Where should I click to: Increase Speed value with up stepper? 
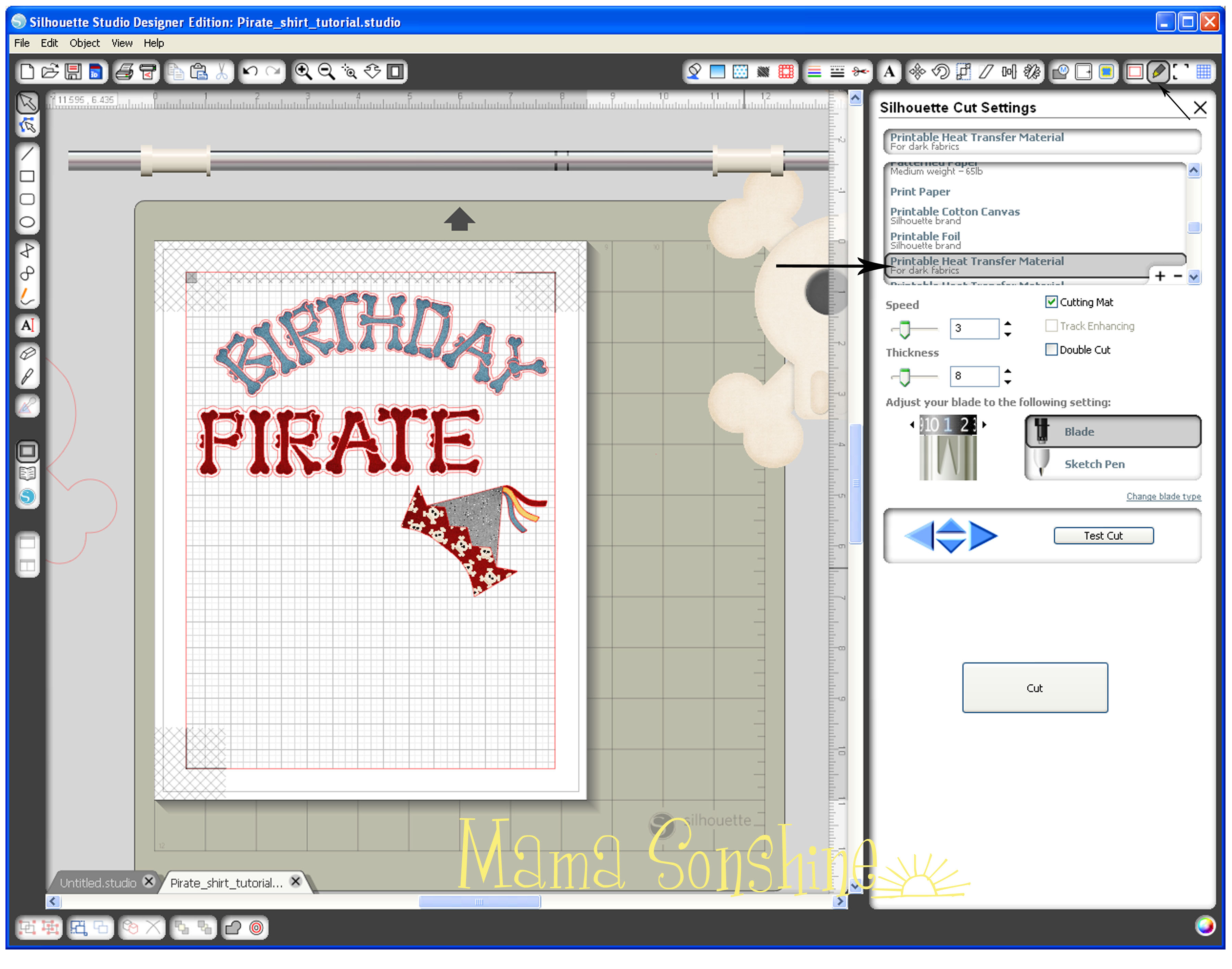coord(1008,323)
